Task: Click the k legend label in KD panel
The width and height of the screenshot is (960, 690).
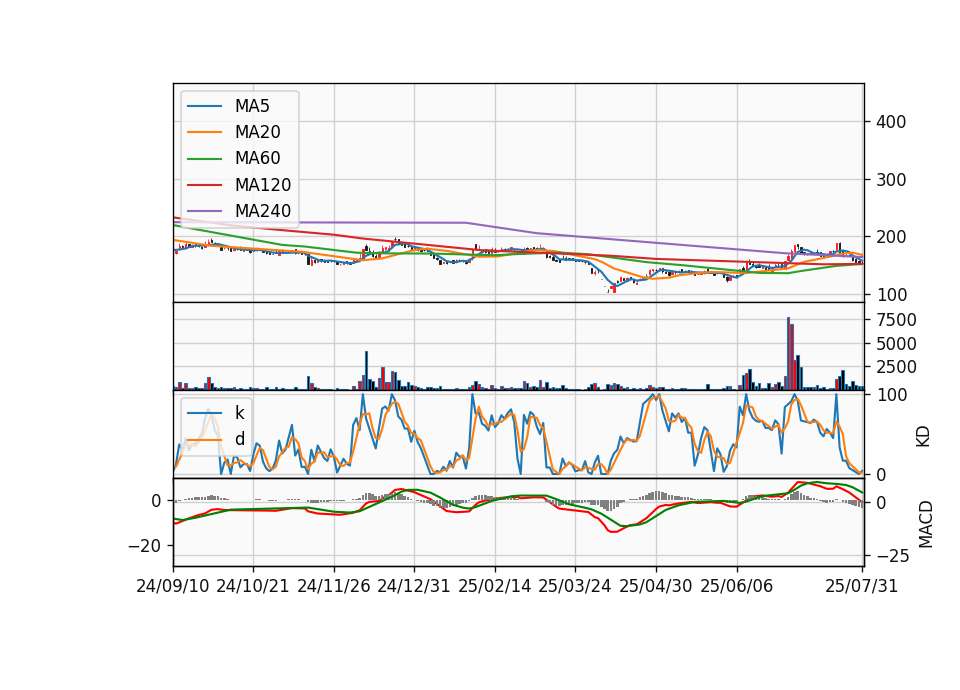Action: pyautogui.click(x=239, y=413)
